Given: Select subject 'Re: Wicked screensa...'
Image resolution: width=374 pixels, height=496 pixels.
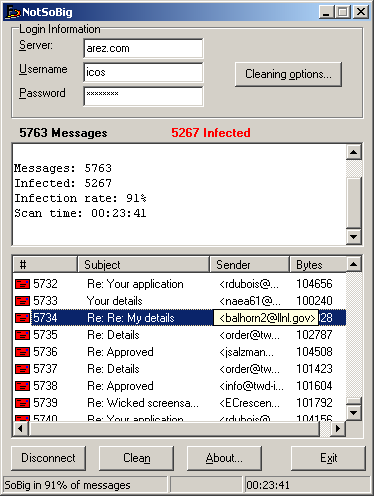Looking at the screenshot, I should pos(143,403).
